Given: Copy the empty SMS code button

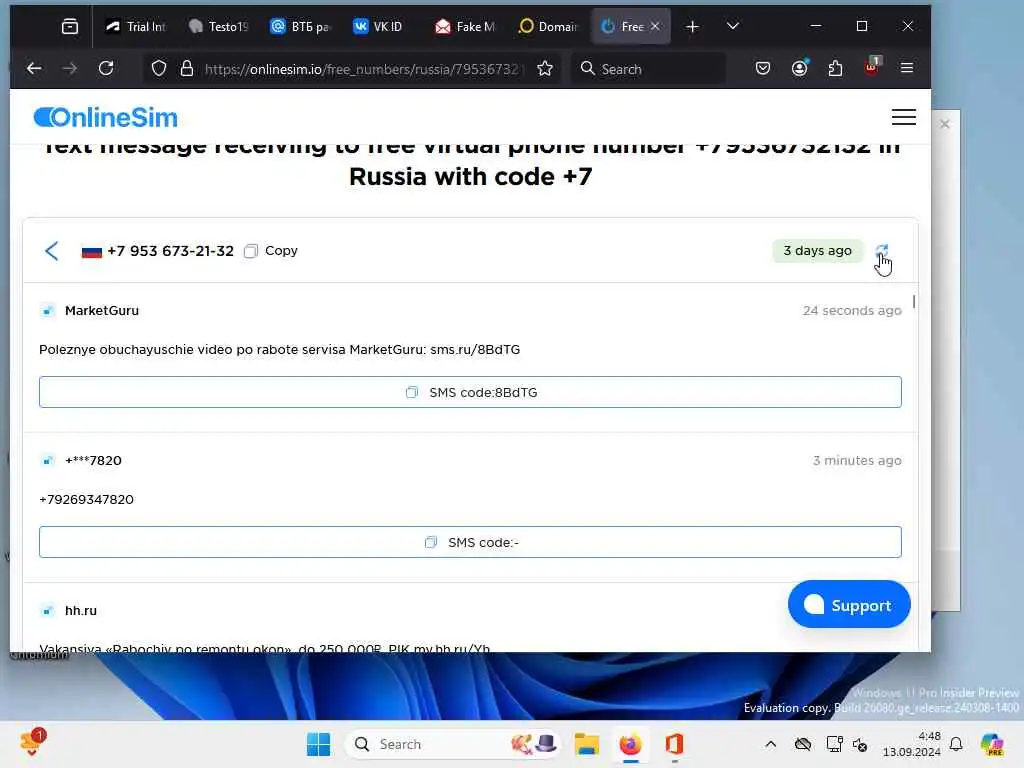Looking at the screenshot, I should (470, 542).
